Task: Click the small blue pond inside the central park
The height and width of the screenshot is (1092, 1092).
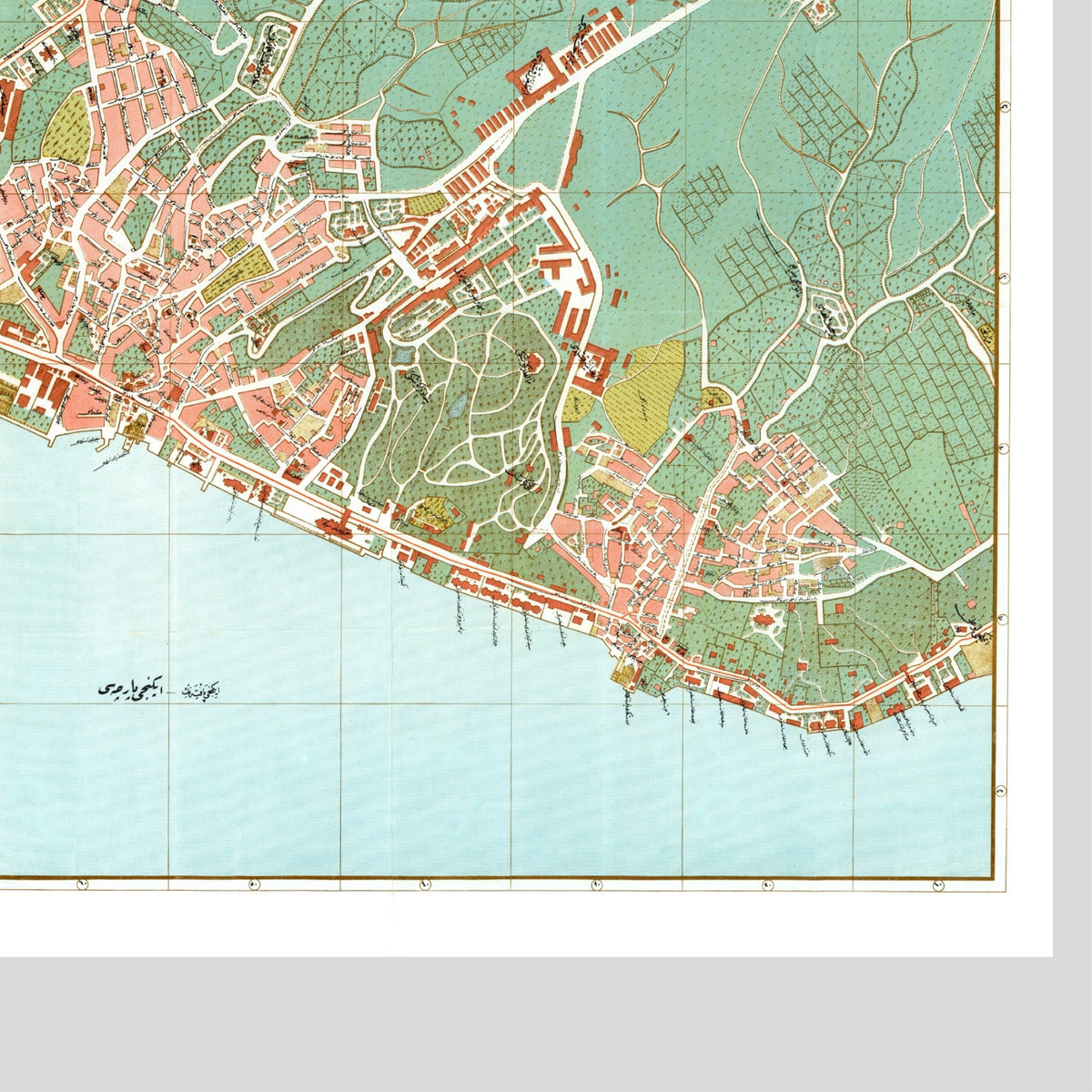Action: [x=460, y=404]
